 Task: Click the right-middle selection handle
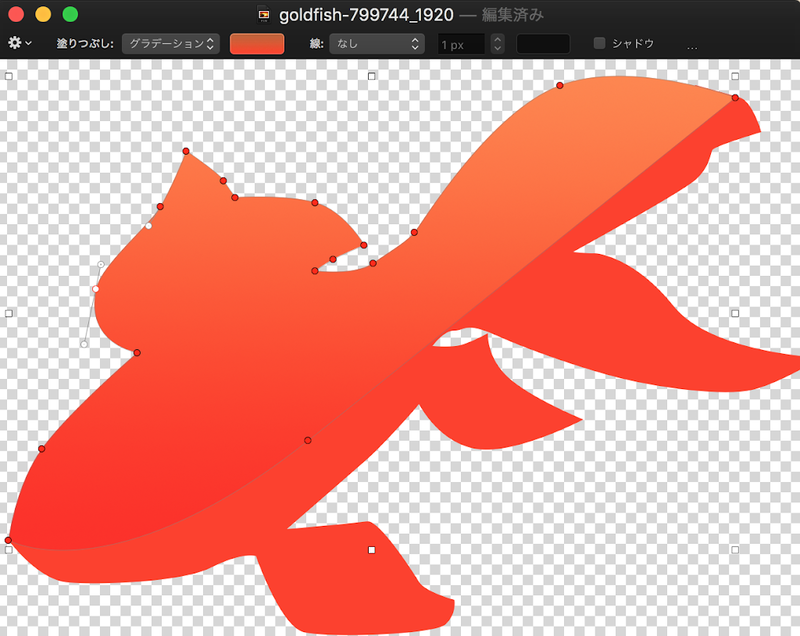click(x=735, y=313)
